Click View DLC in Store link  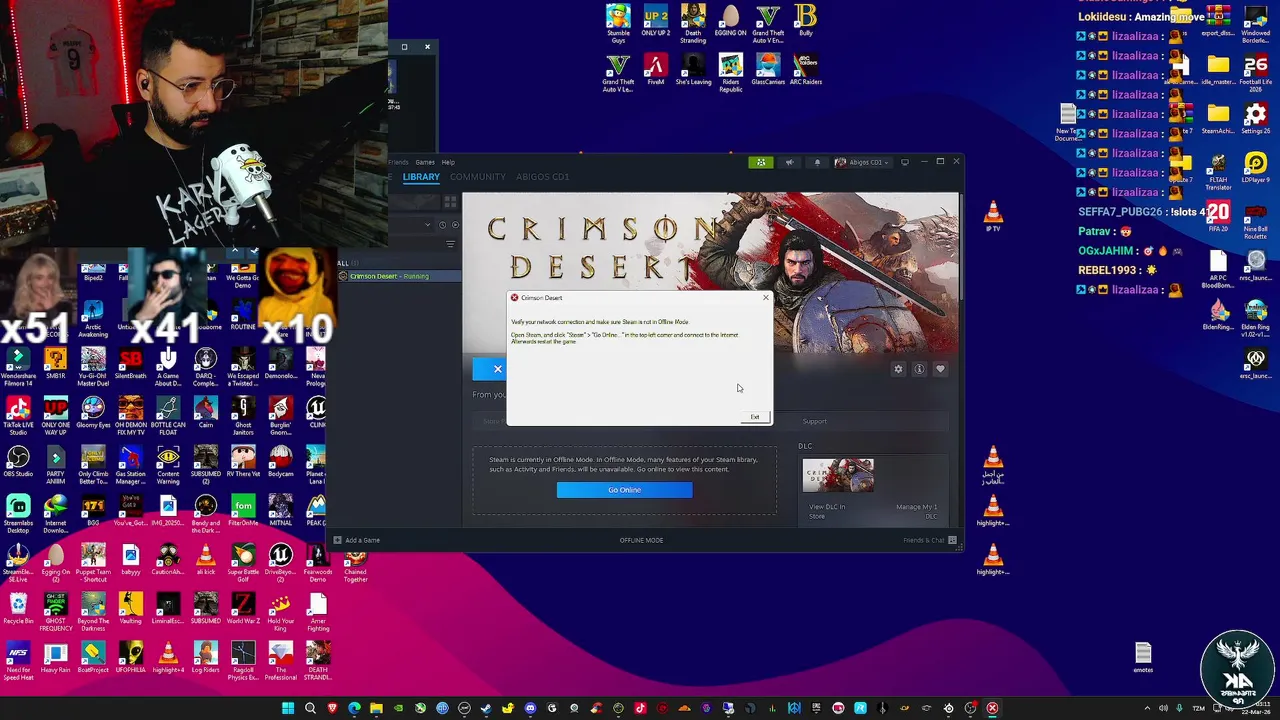[827, 511]
